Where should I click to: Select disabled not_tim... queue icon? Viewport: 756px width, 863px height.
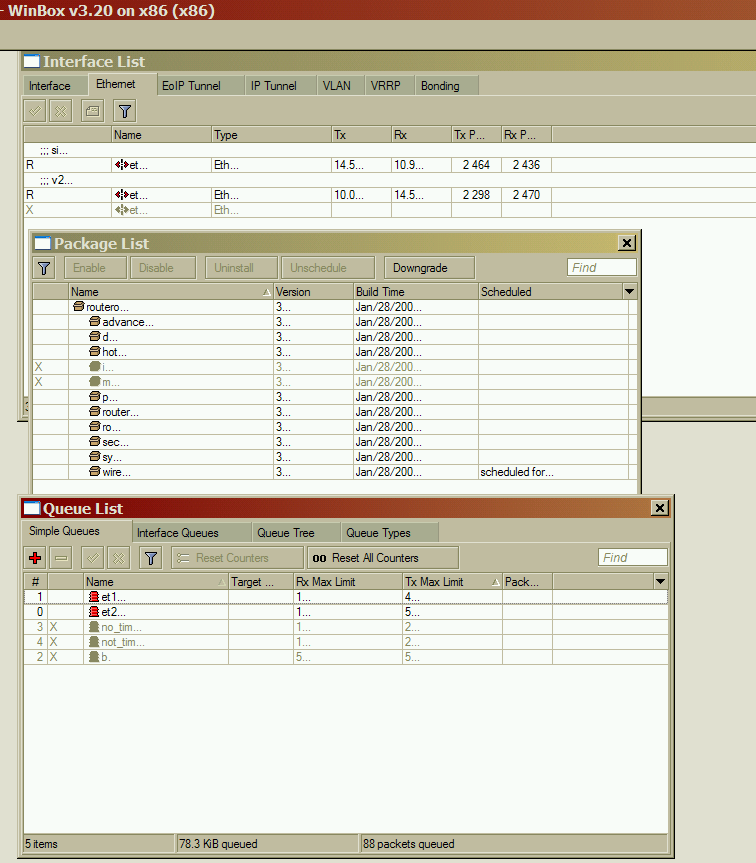(x=94, y=642)
